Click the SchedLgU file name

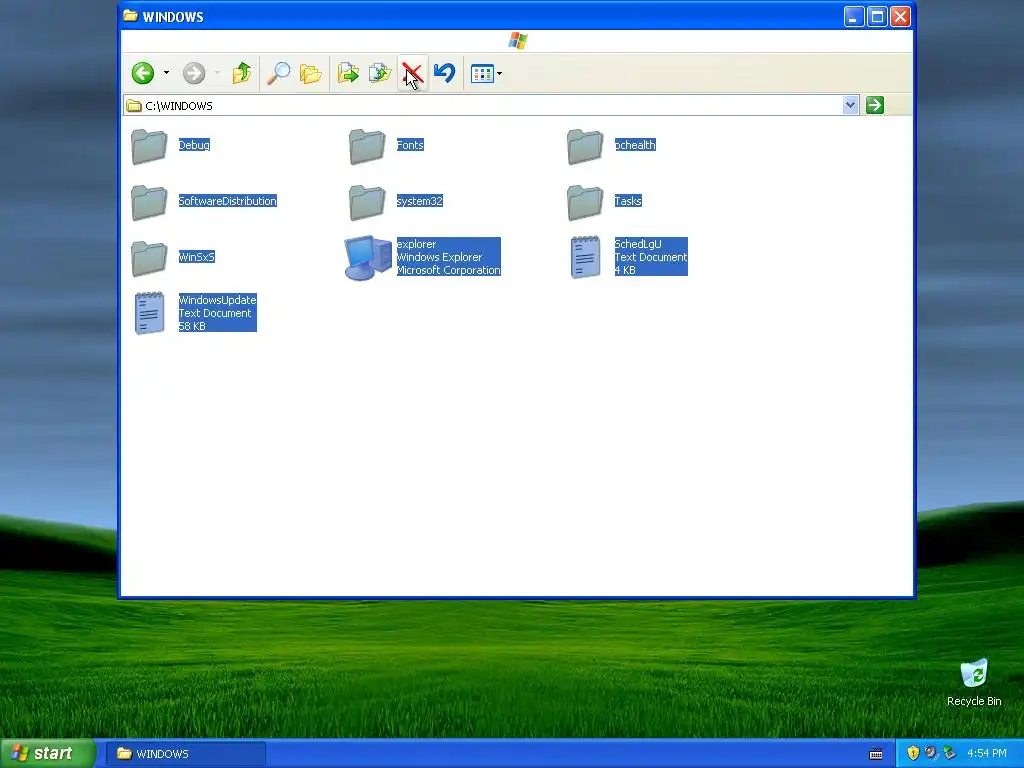638,244
